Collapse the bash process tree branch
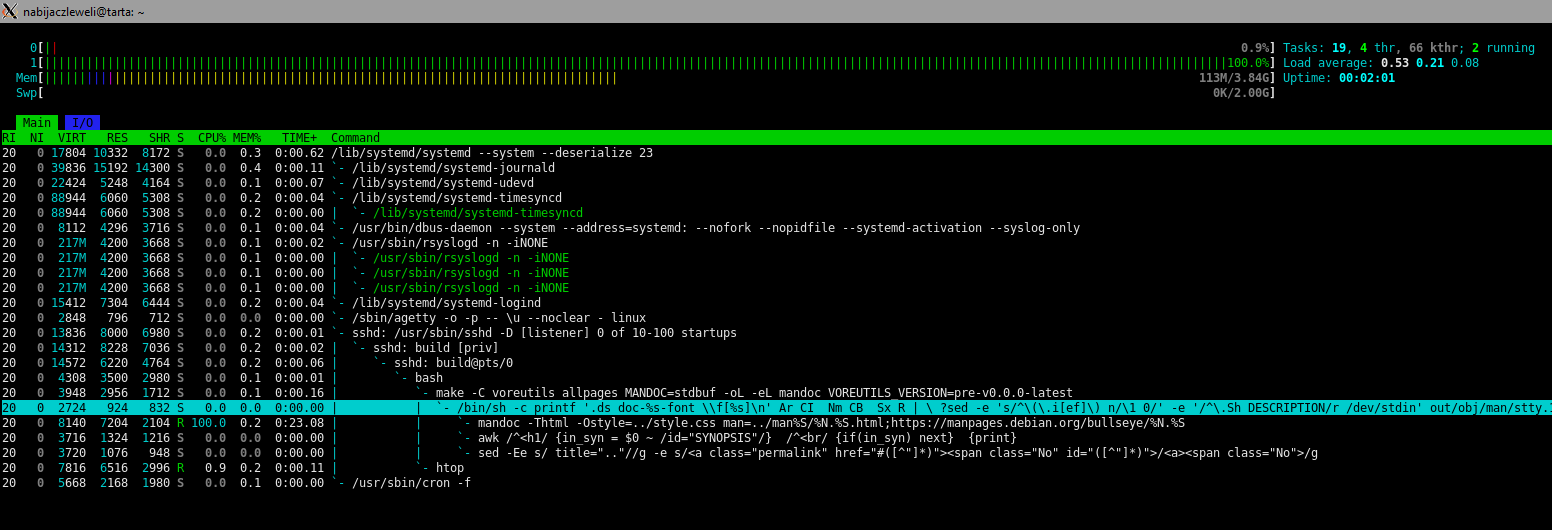This screenshot has height=530, width=1552. tap(428, 378)
